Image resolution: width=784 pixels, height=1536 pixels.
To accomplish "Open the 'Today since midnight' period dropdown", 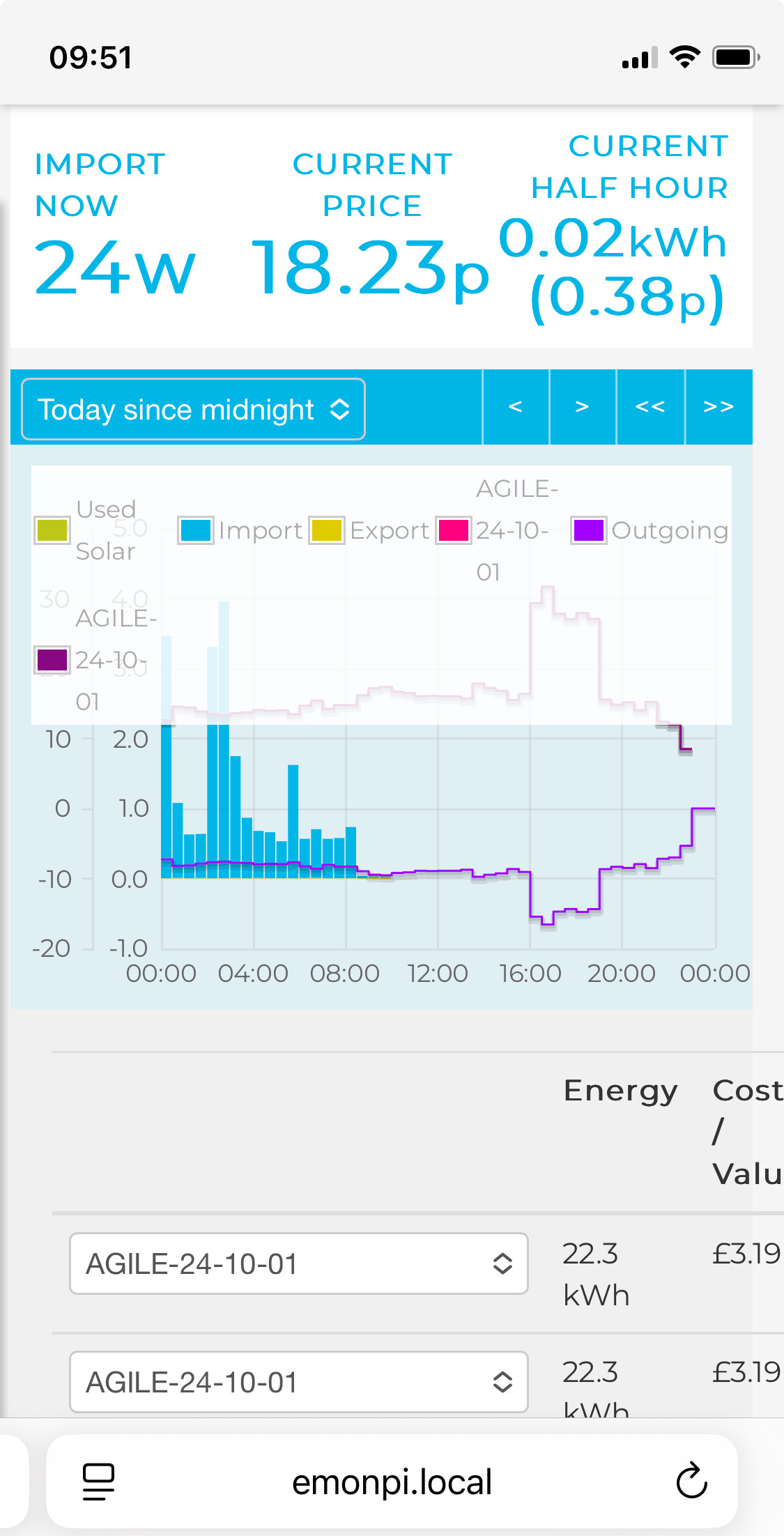I will click(194, 410).
